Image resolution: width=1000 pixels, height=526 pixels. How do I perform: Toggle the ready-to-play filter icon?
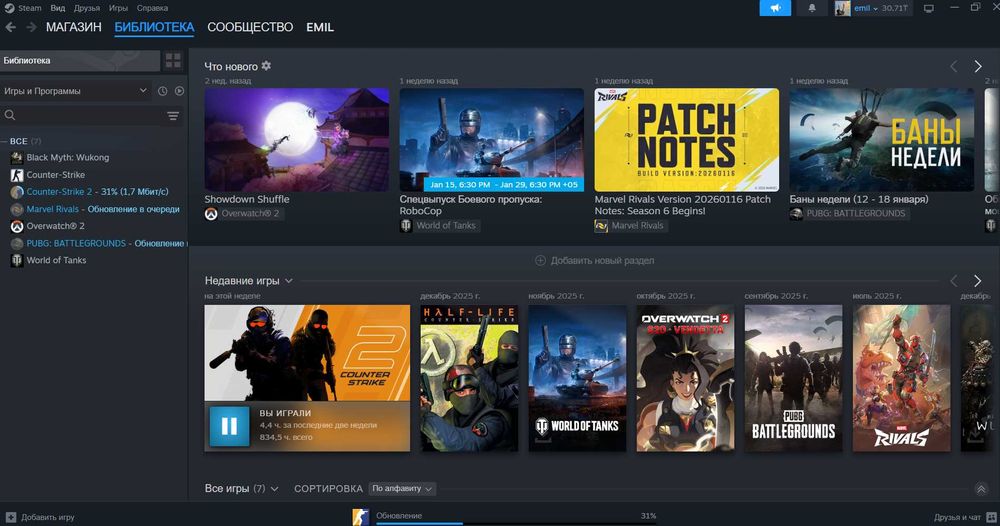pos(179,91)
